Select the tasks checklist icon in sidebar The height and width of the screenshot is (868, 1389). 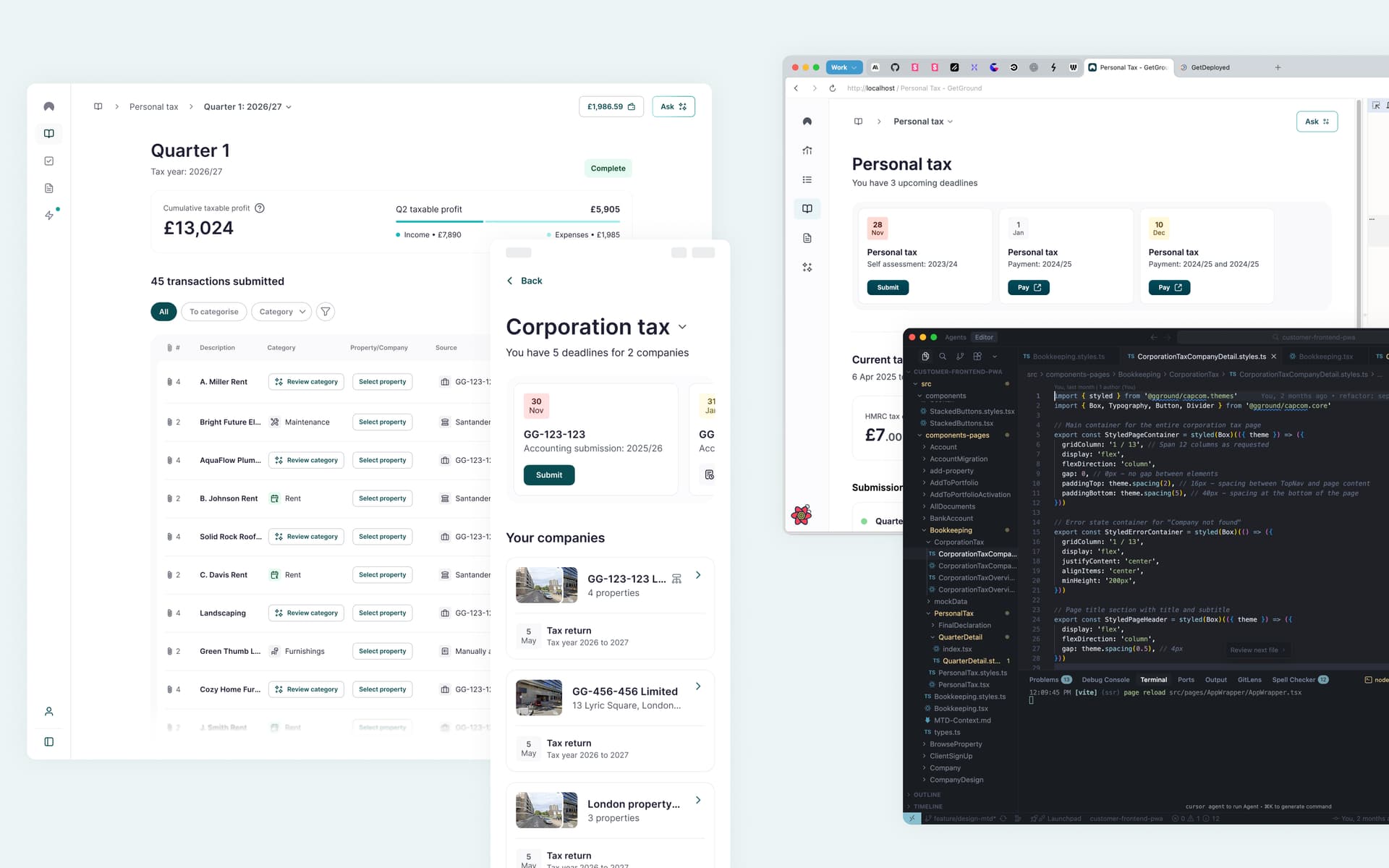click(x=49, y=161)
